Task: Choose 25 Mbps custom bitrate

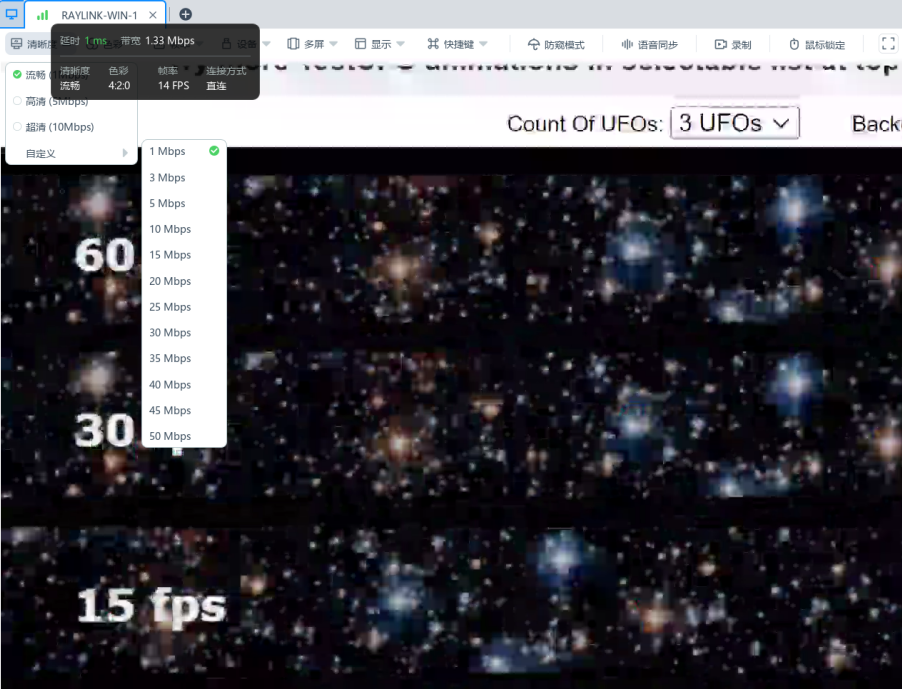Action: point(184,307)
